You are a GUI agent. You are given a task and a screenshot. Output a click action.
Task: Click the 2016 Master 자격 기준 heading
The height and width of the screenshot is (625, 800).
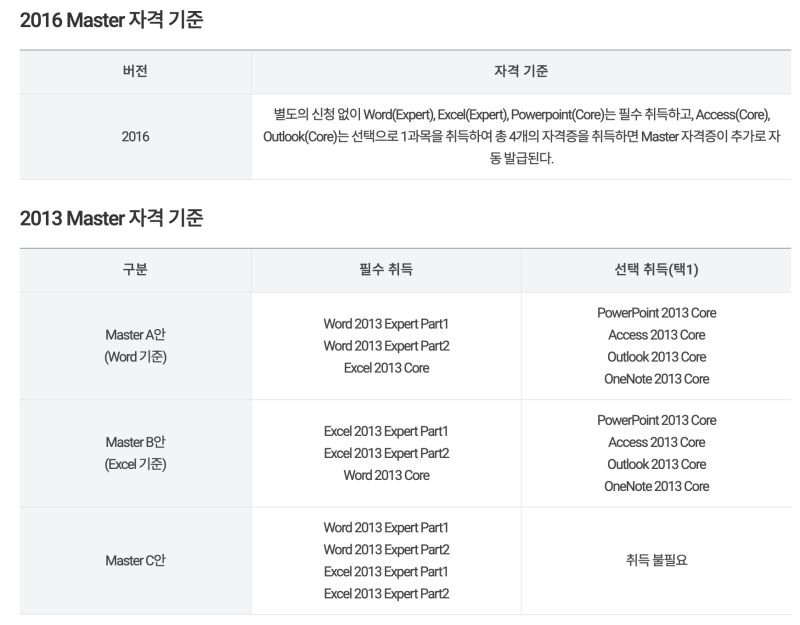(x=111, y=20)
